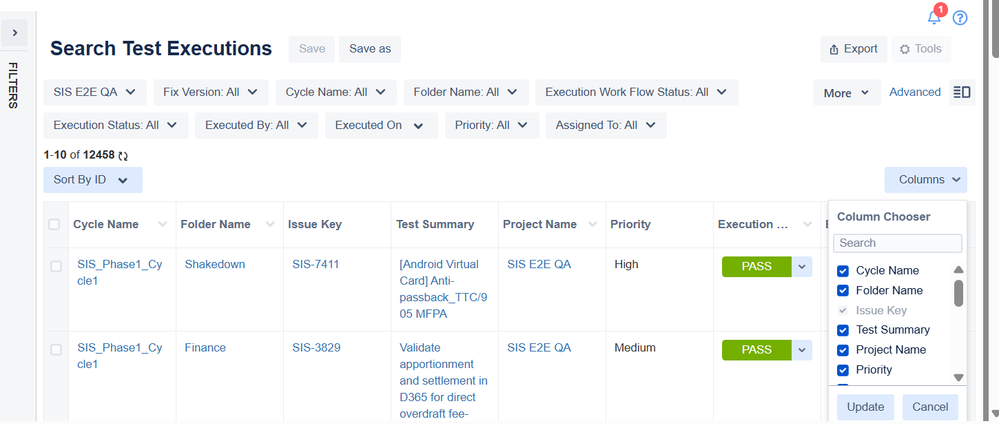The image size is (999, 424).
Task: Click the notification bell icon
Action: [x=934, y=18]
